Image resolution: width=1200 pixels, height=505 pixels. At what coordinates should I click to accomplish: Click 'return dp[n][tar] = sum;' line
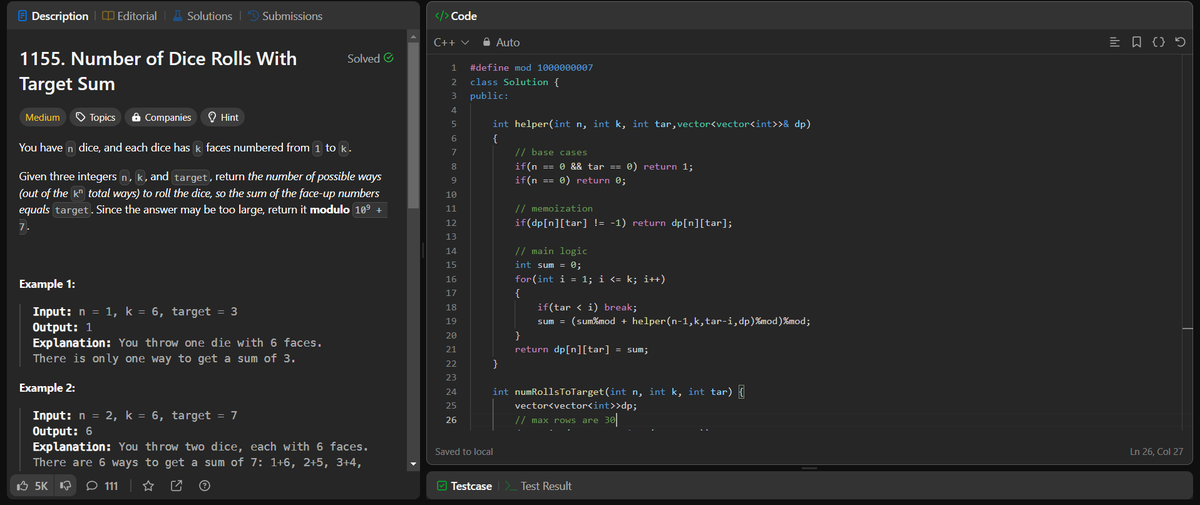tap(583, 349)
